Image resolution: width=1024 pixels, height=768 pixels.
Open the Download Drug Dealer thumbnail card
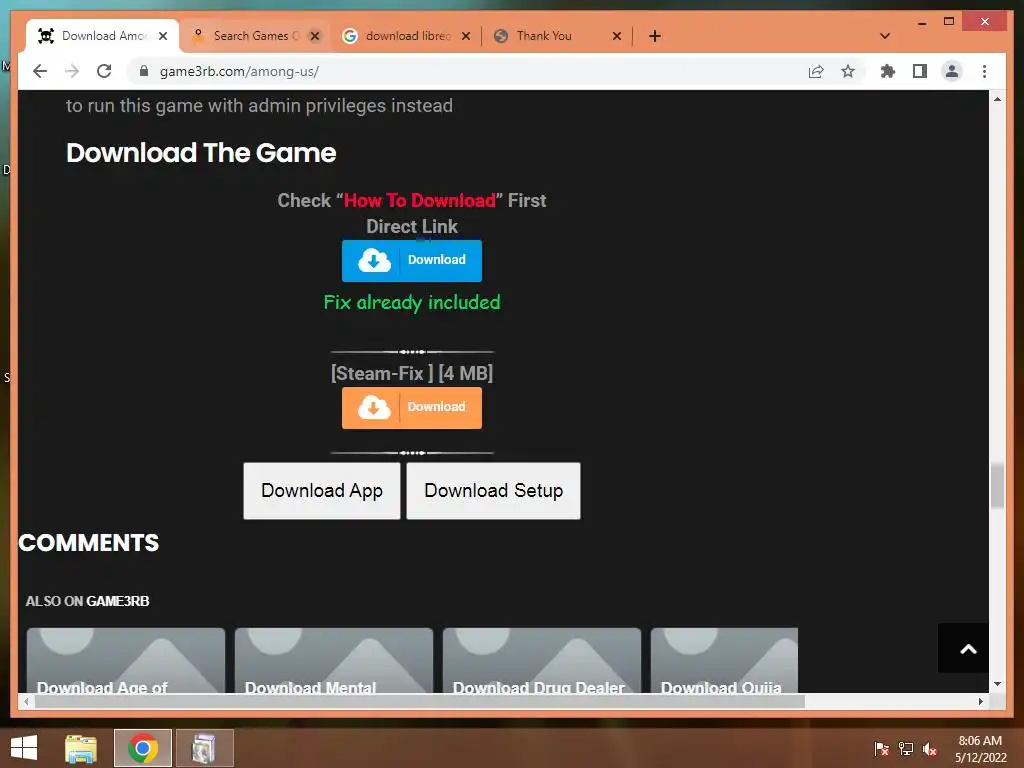coord(541,660)
